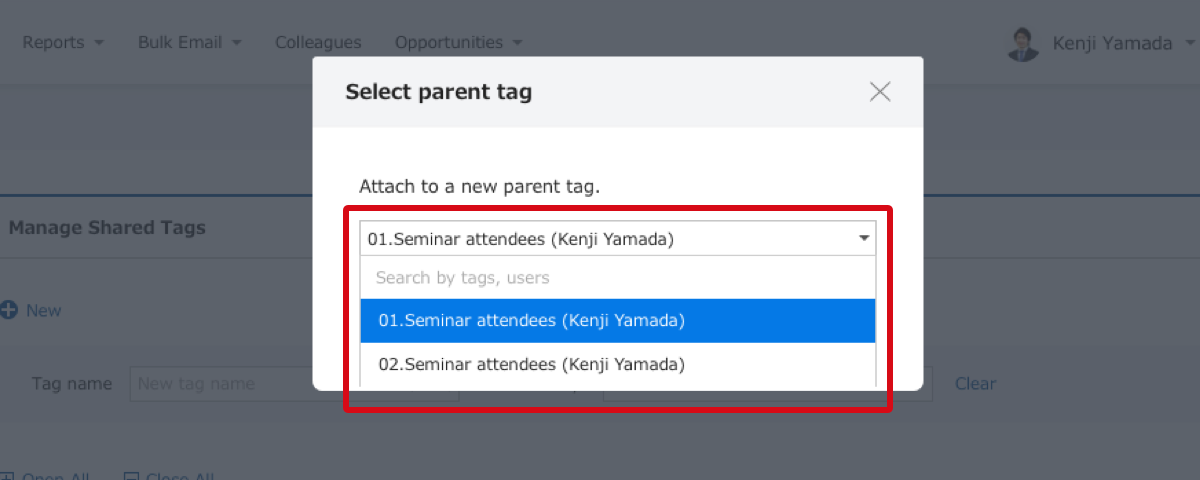This screenshot has height=480, width=1200.
Task: Go to the Colleagues page
Action: 318,43
